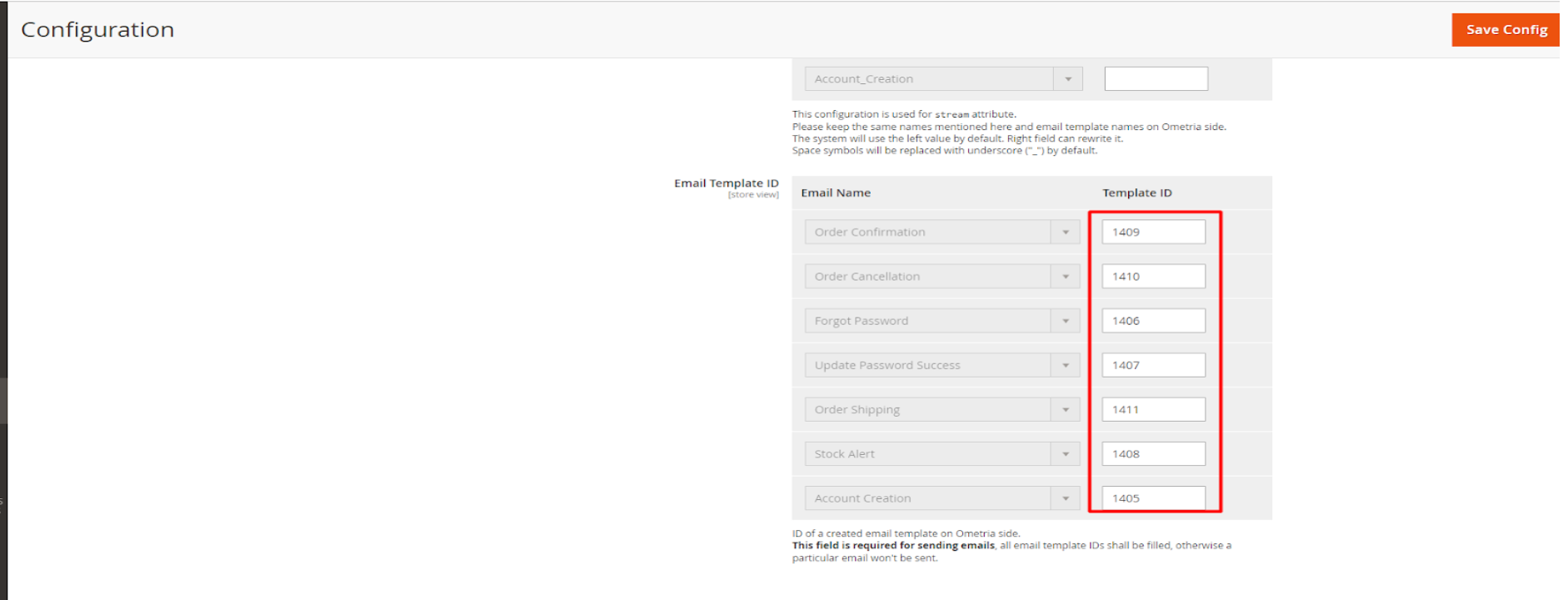Focus the empty field beside Account_Creation
This screenshot has height=600, width=1568.
click(1156, 79)
